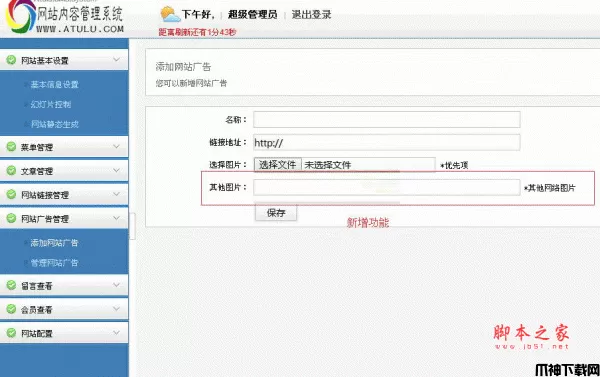Go to 基本信息设置 submenu link

click(54, 85)
